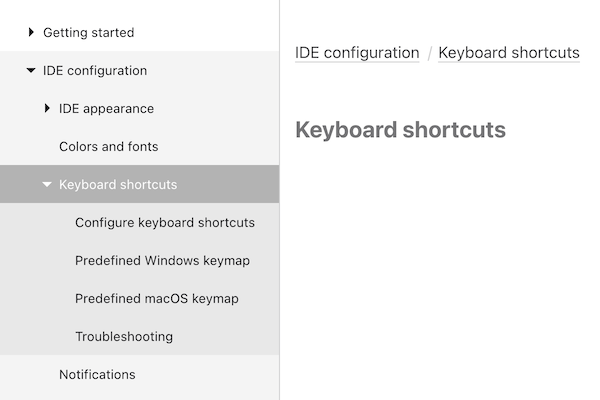The height and width of the screenshot is (400, 600).
Task: Open Predefined macOS keymap page
Action: [157, 299]
